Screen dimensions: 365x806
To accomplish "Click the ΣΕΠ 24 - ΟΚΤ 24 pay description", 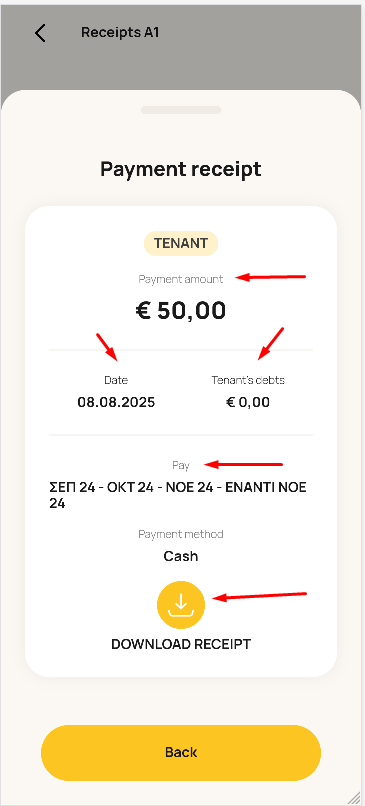I will (x=178, y=496).
